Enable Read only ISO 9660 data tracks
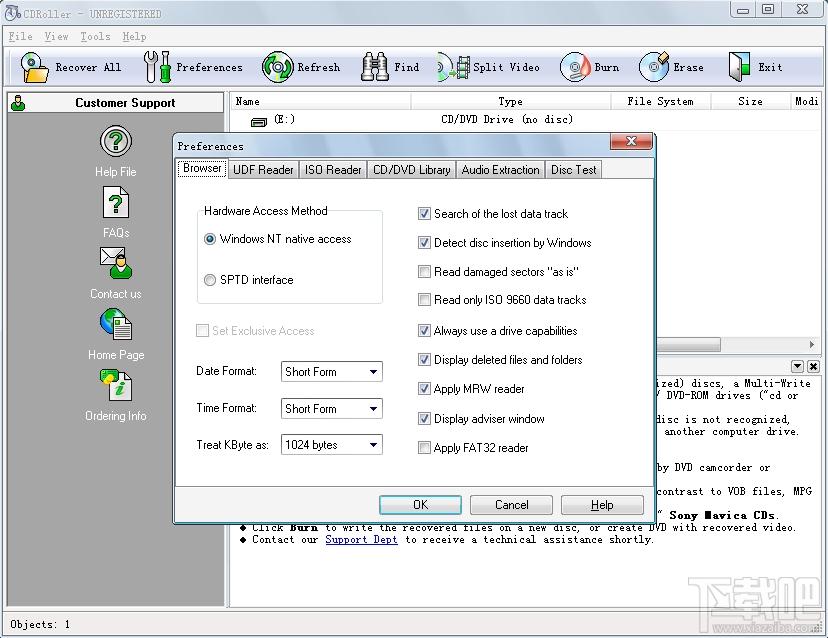Image resolution: width=828 pixels, height=638 pixels. [424, 300]
